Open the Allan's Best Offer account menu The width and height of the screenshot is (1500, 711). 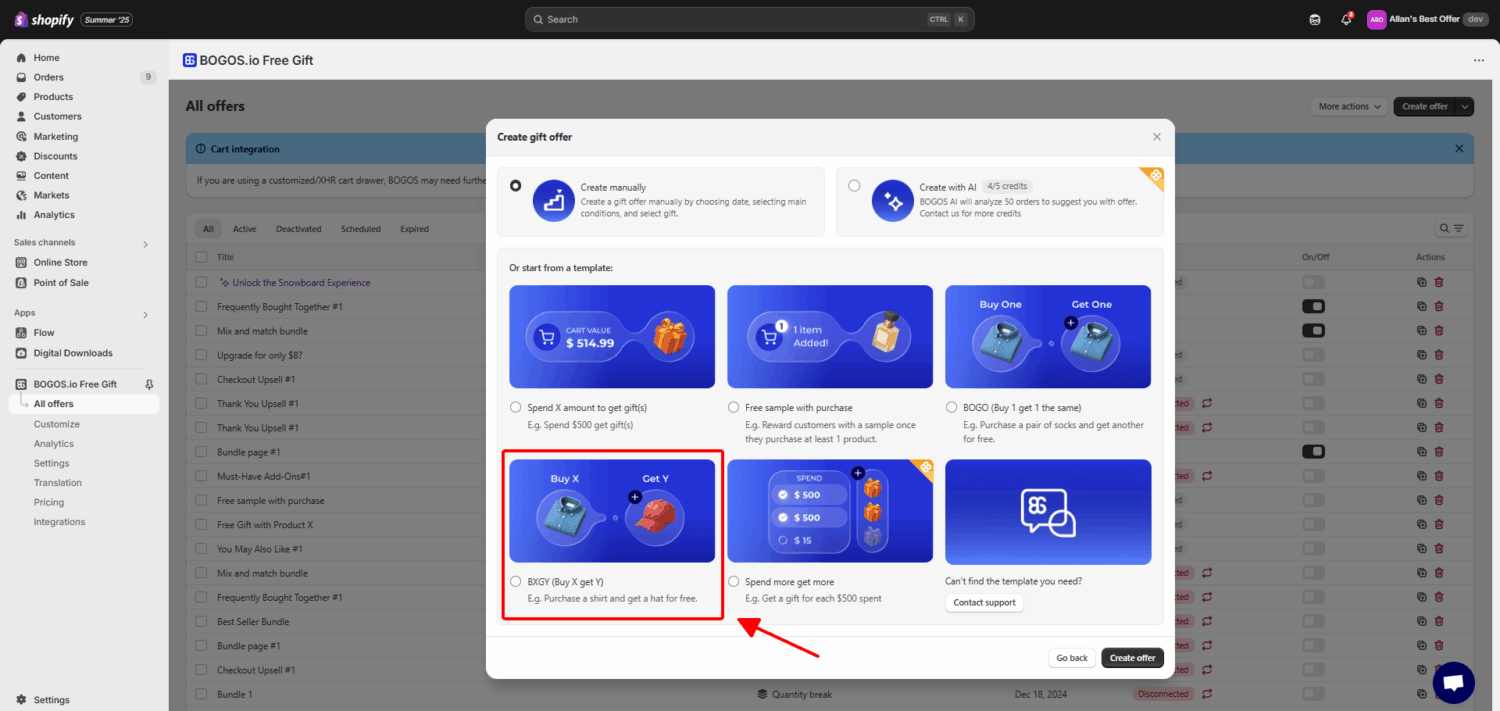pyautogui.click(x=1428, y=19)
